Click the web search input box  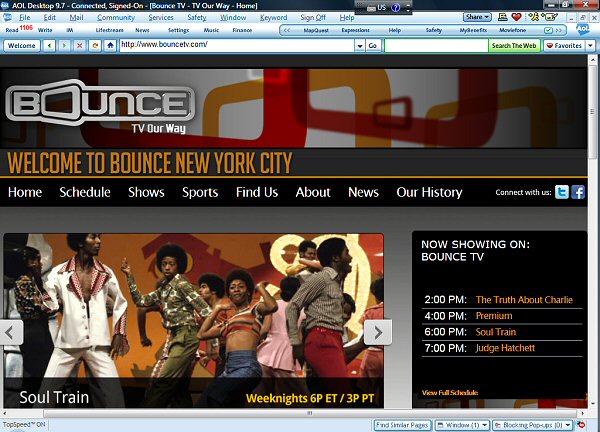point(436,46)
